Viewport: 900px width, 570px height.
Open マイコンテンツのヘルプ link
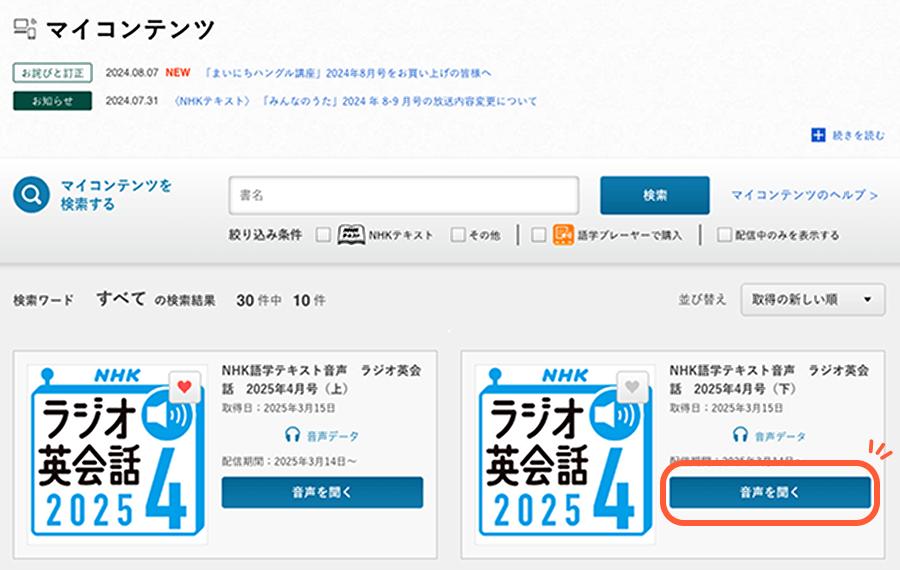pyautogui.click(x=804, y=195)
